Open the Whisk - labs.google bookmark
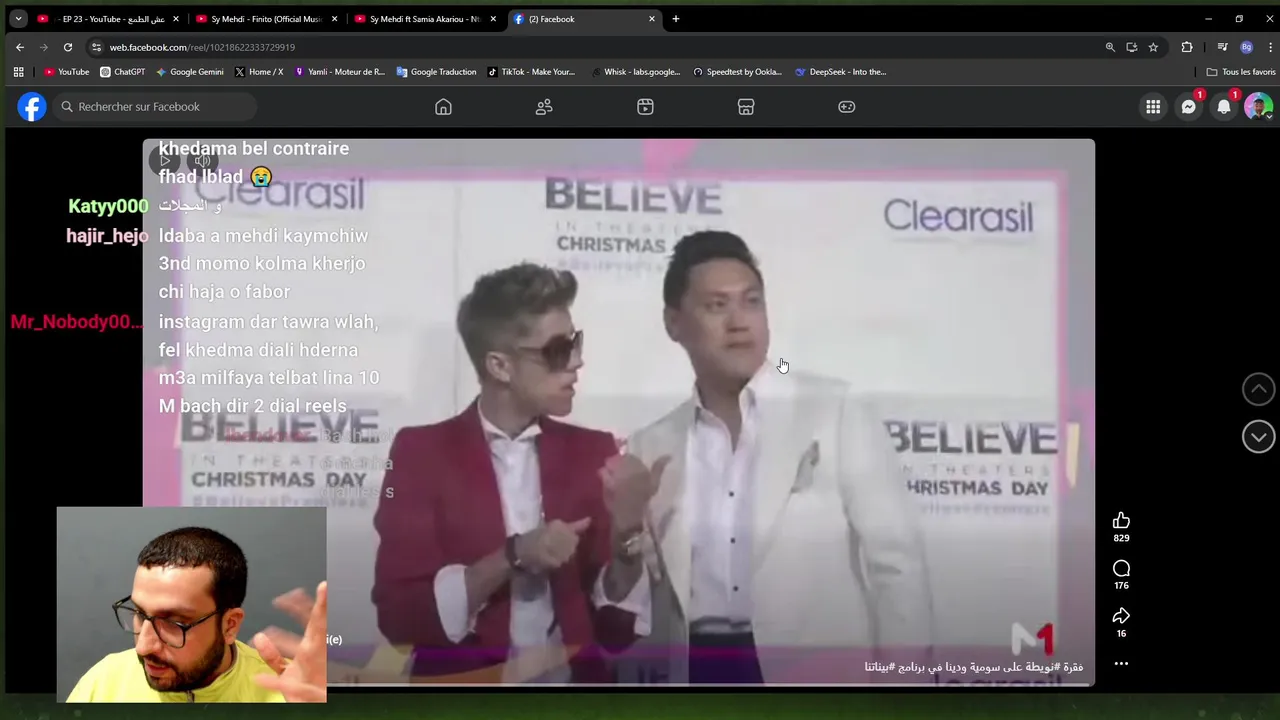This screenshot has height=720, width=1280. tap(636, 72)
